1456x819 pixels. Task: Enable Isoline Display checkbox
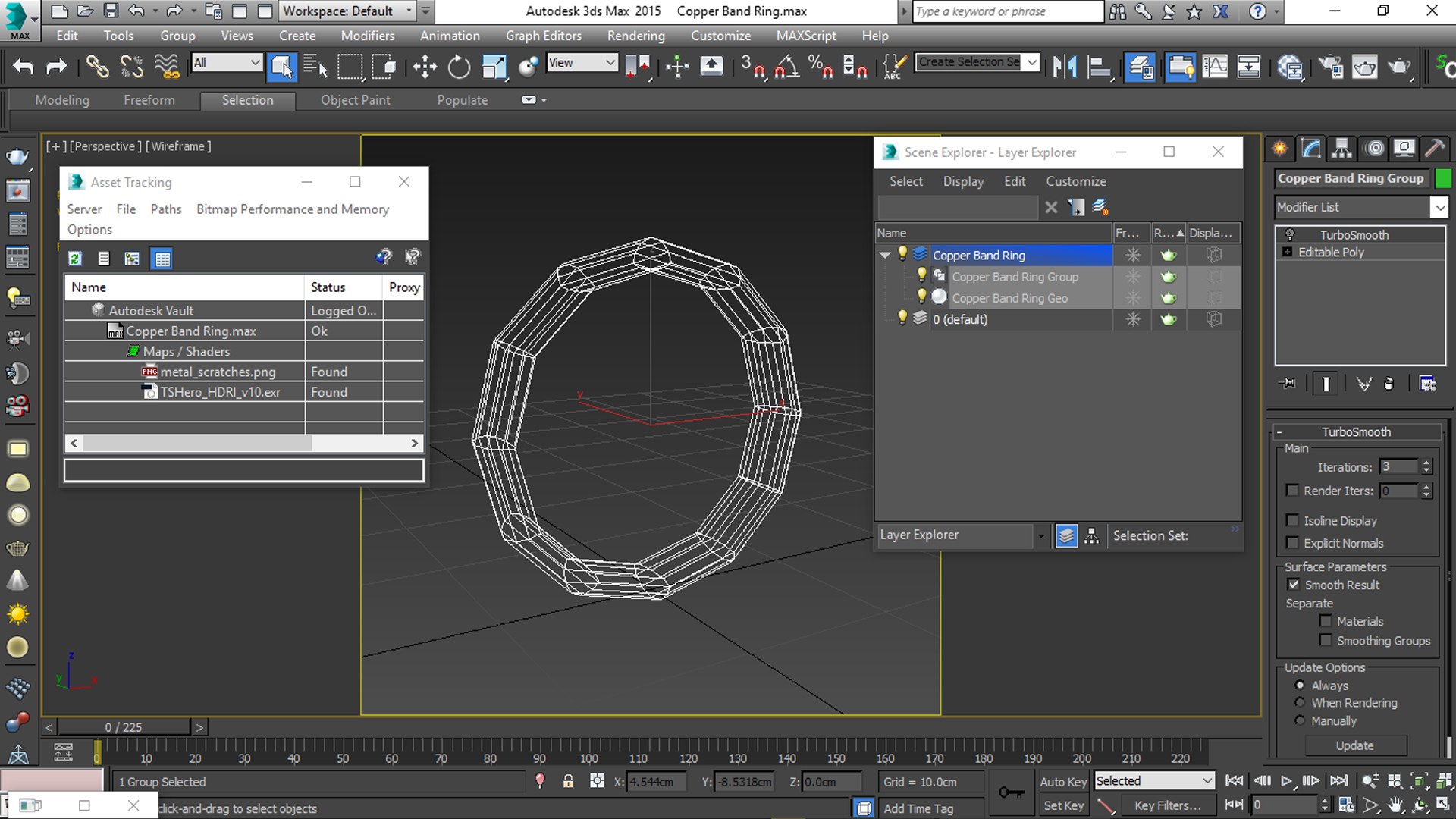click(1292, 520)
